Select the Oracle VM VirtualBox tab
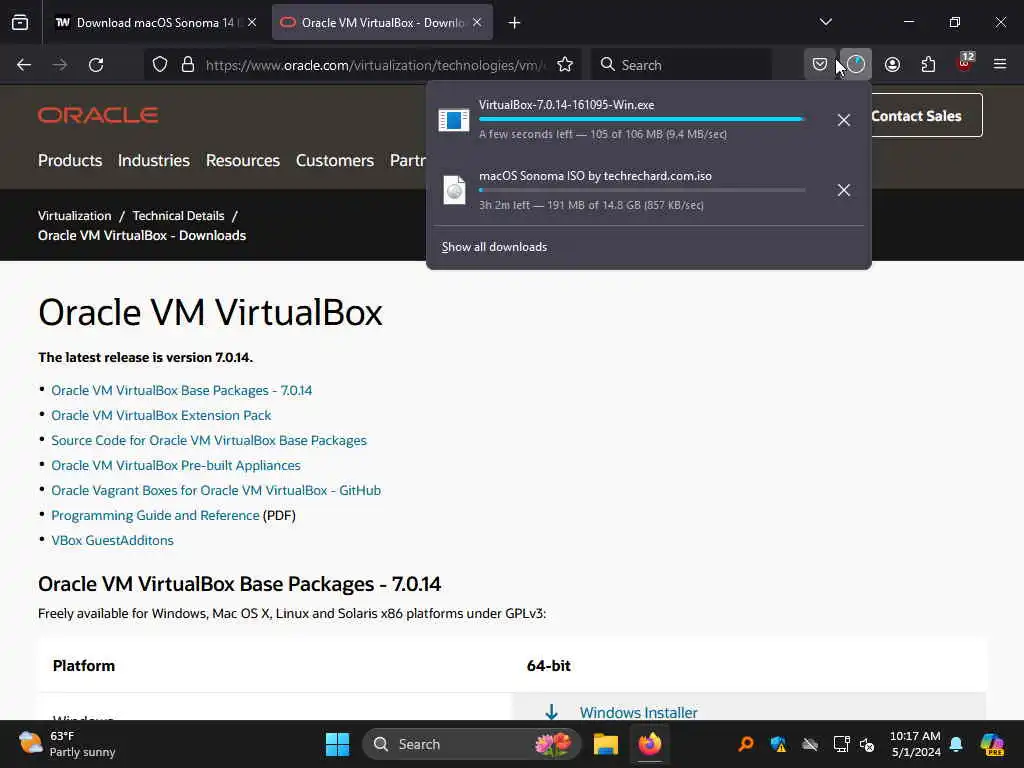 pos(382,23)
